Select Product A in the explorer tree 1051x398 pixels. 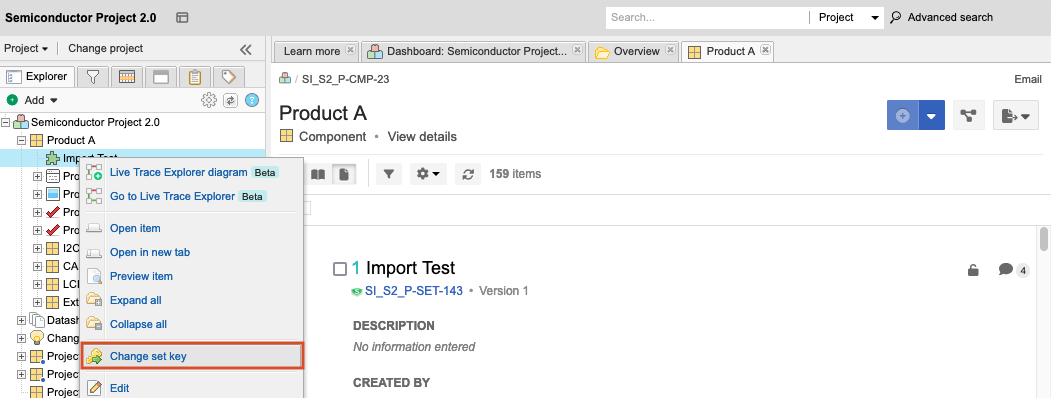coord(71,141)
